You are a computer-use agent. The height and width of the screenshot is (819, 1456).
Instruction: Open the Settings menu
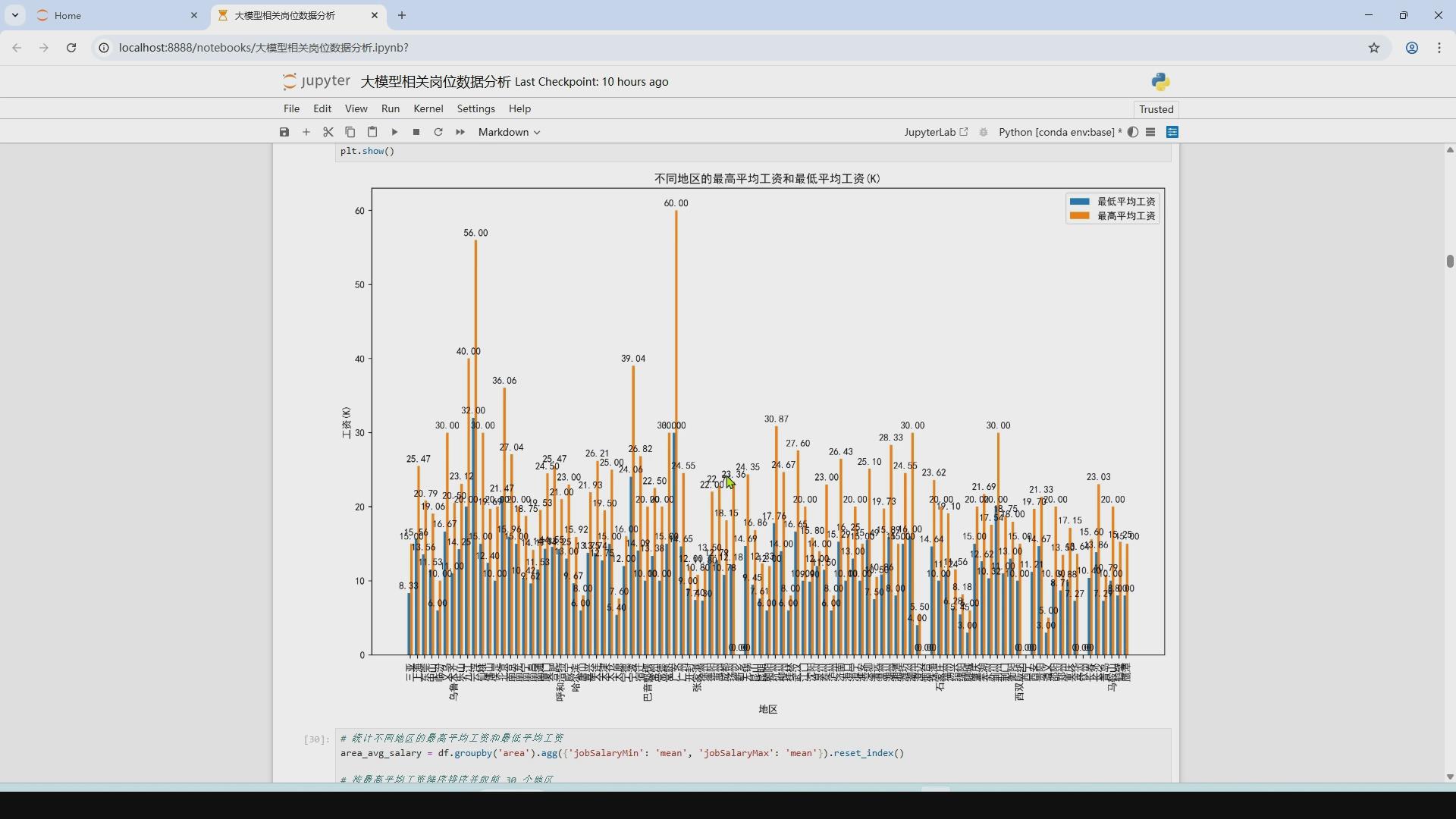coord(475,108)
